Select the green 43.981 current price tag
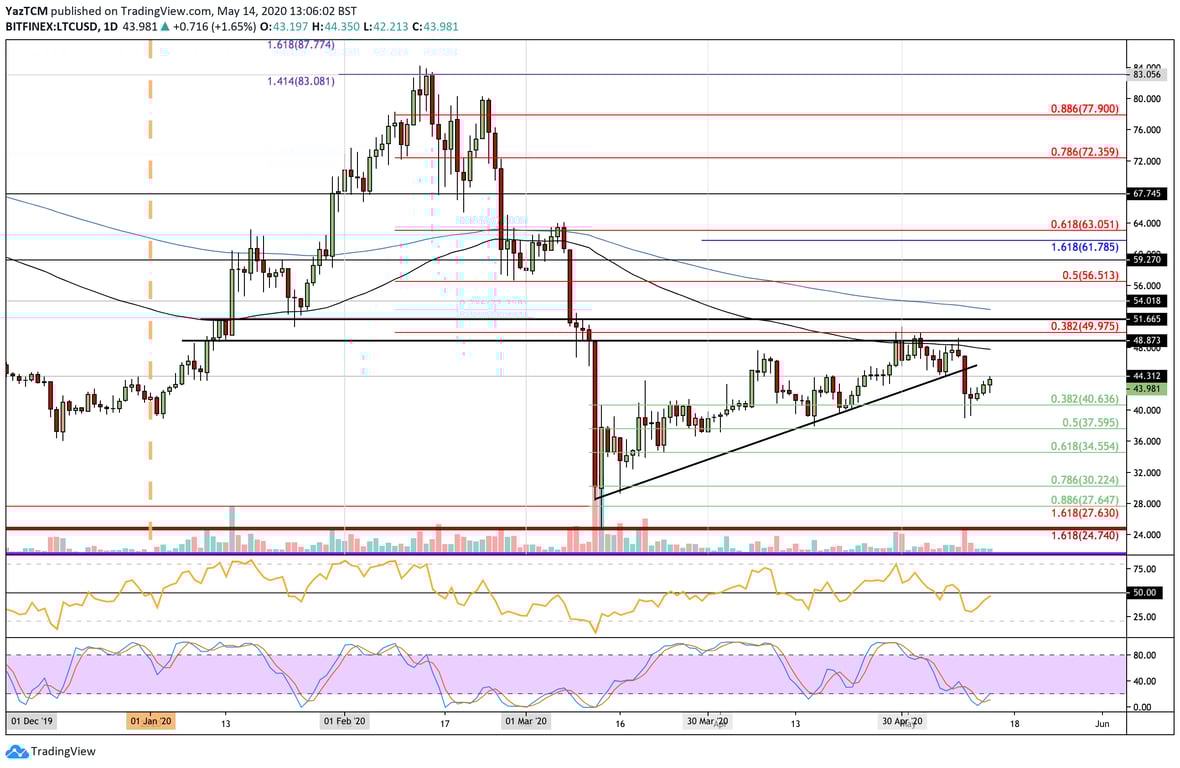1180x768 pixels. click(x=1146, y=389)
